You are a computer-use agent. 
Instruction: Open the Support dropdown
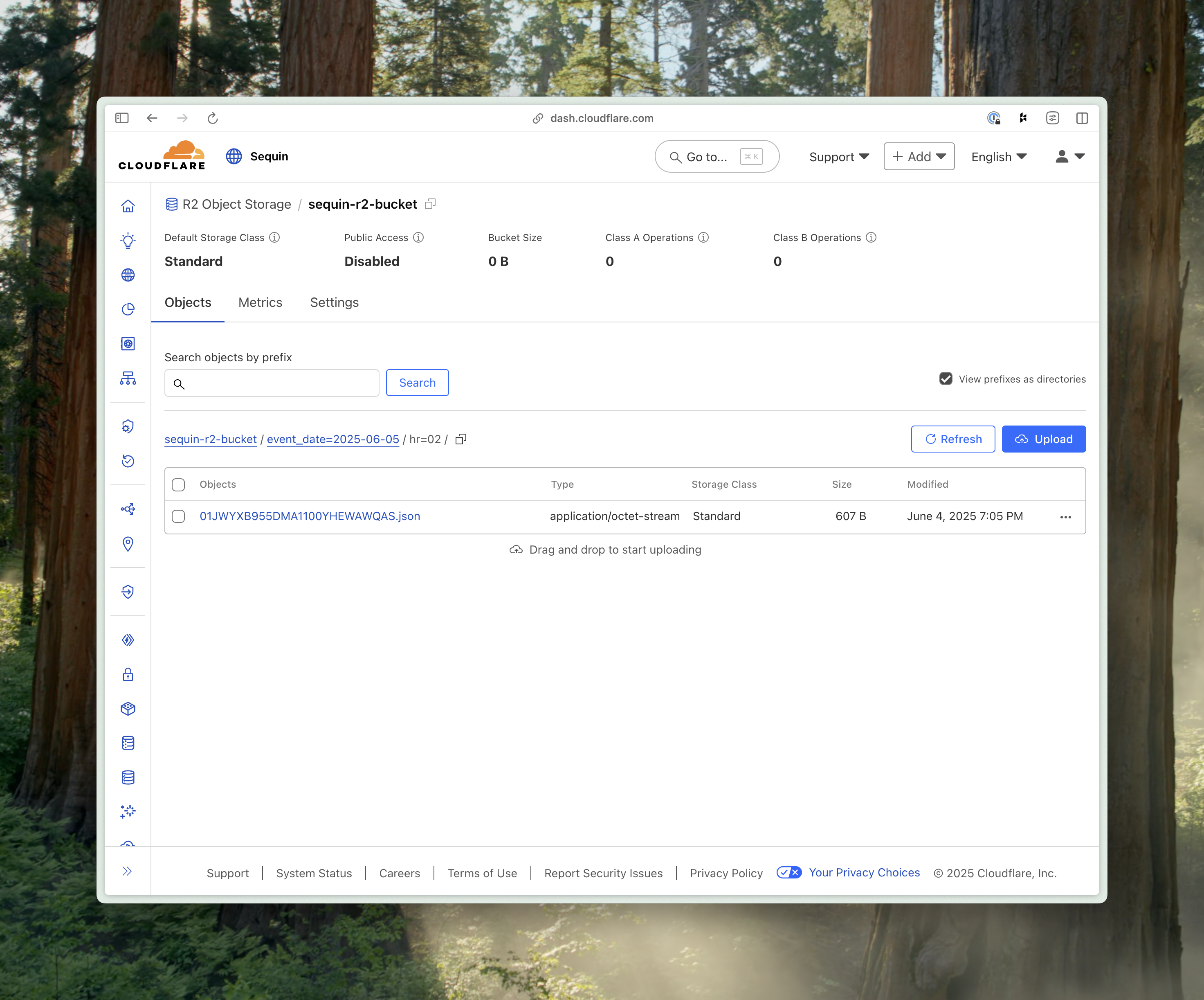pos(838,157)
